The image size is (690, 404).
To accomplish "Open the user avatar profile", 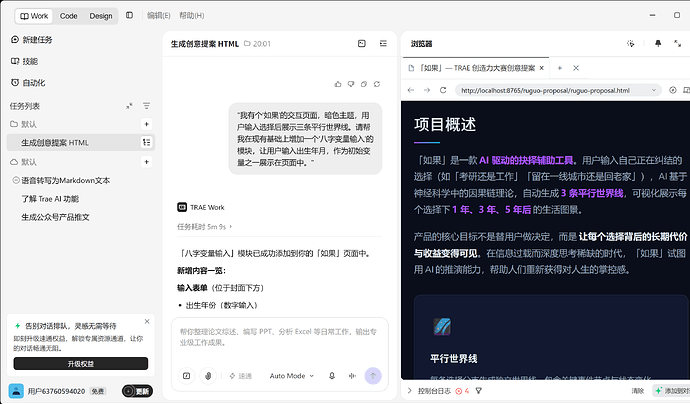I will click(x=16, y=391).
